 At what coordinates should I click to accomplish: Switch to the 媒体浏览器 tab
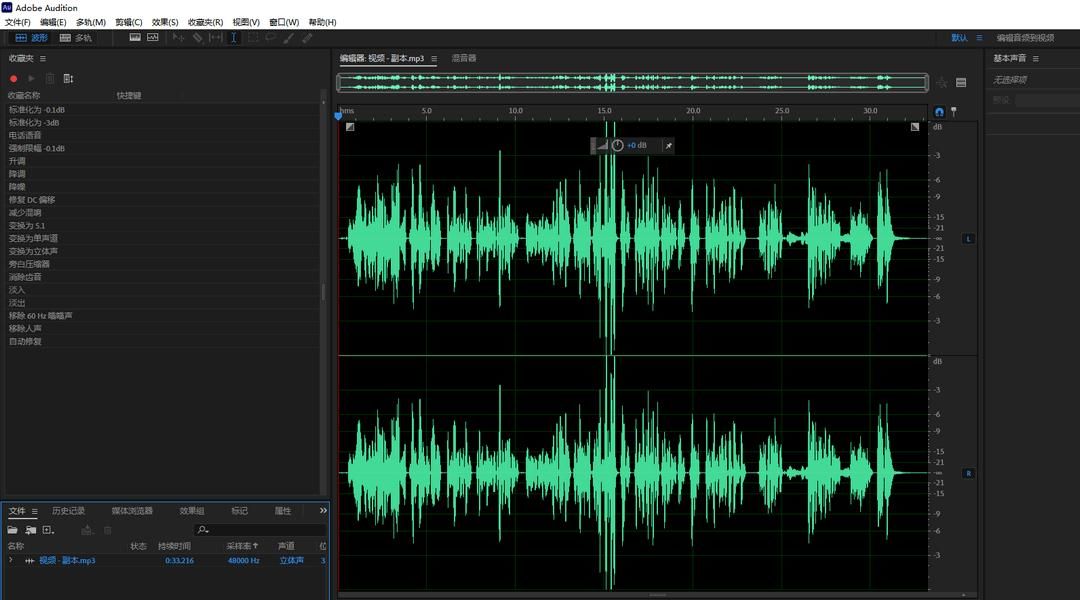pos(132,510)
